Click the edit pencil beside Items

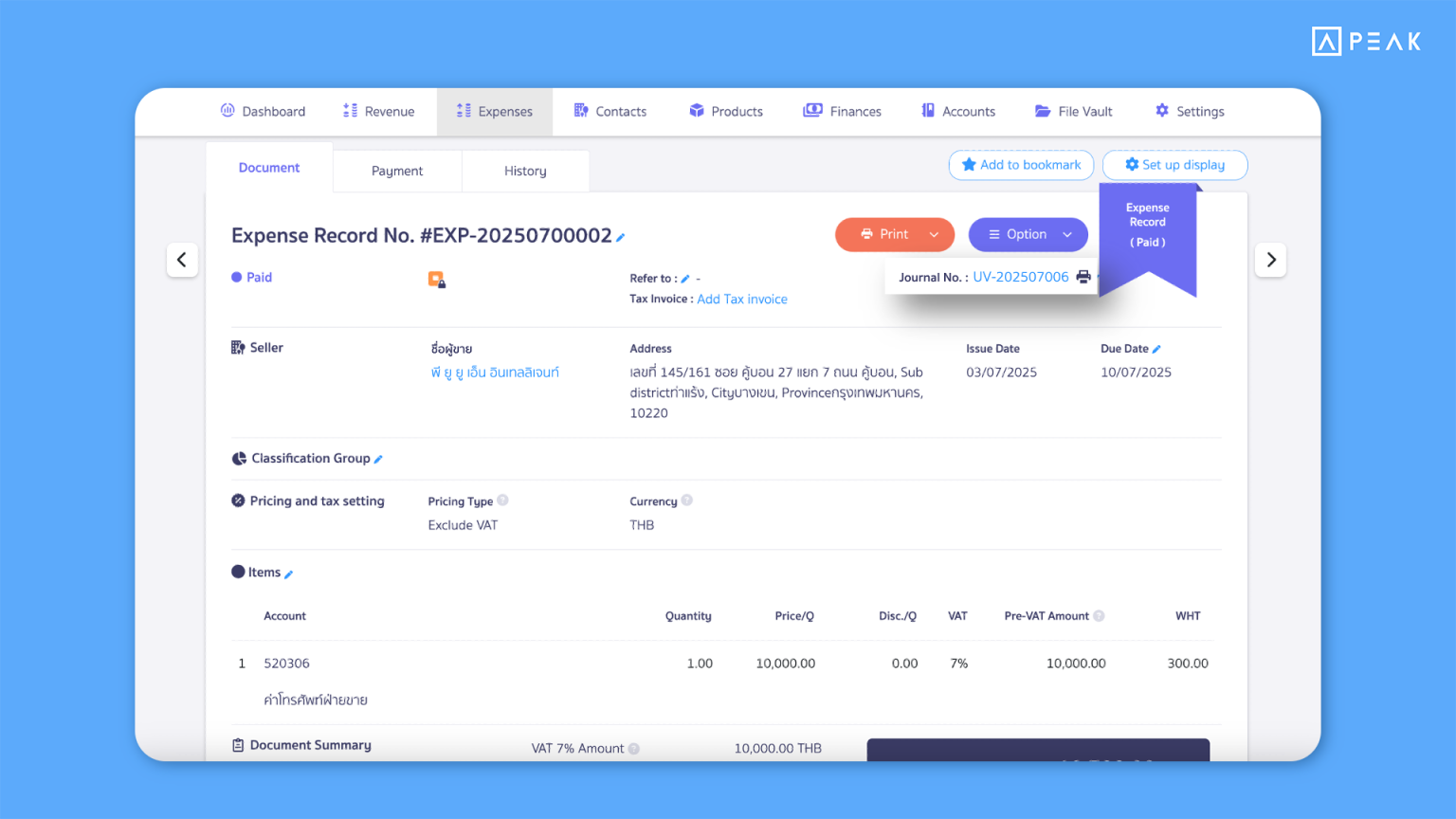click(x=289, y=574)
